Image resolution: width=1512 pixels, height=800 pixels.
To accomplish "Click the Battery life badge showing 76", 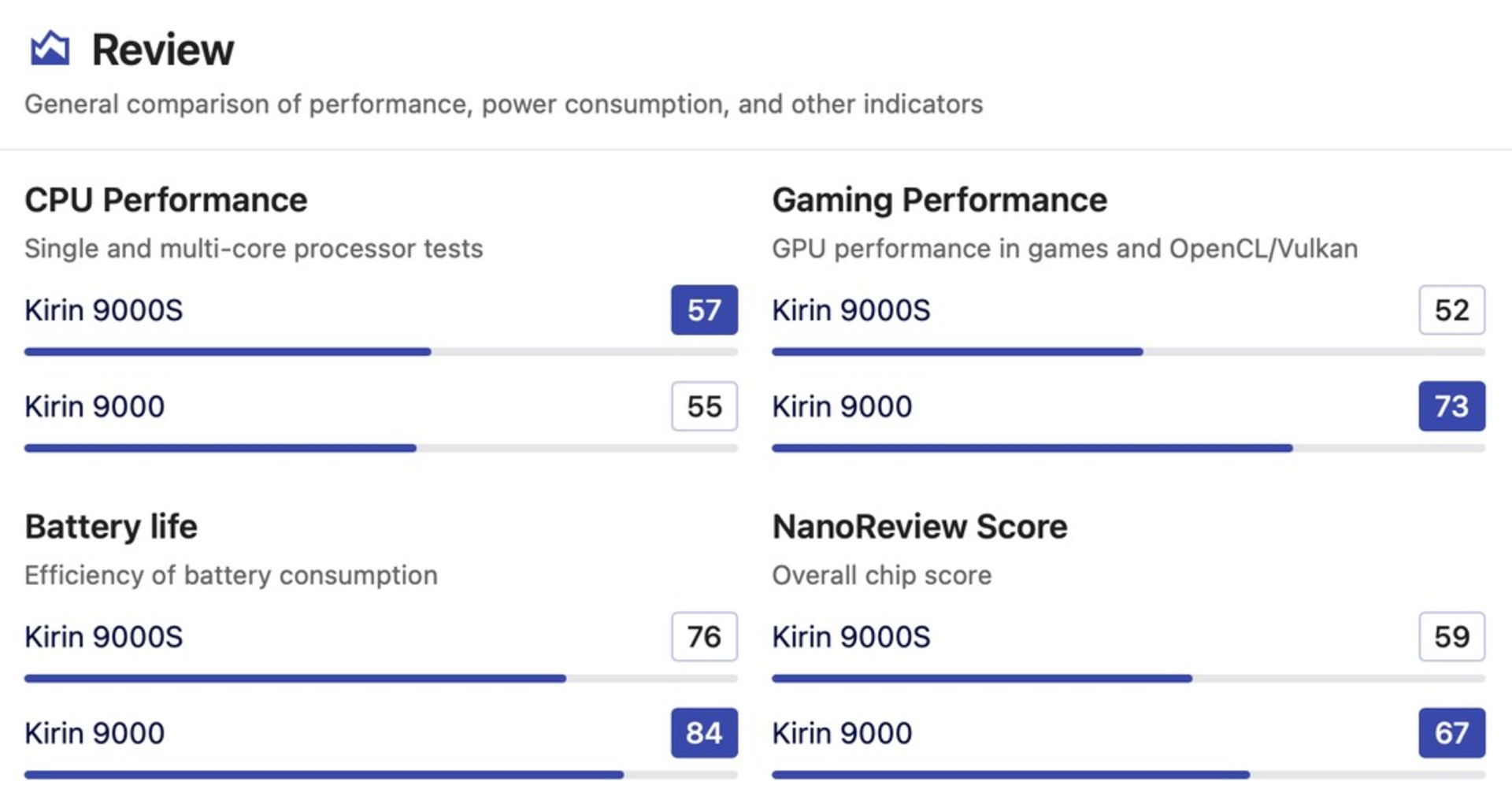I will (703, 637).
